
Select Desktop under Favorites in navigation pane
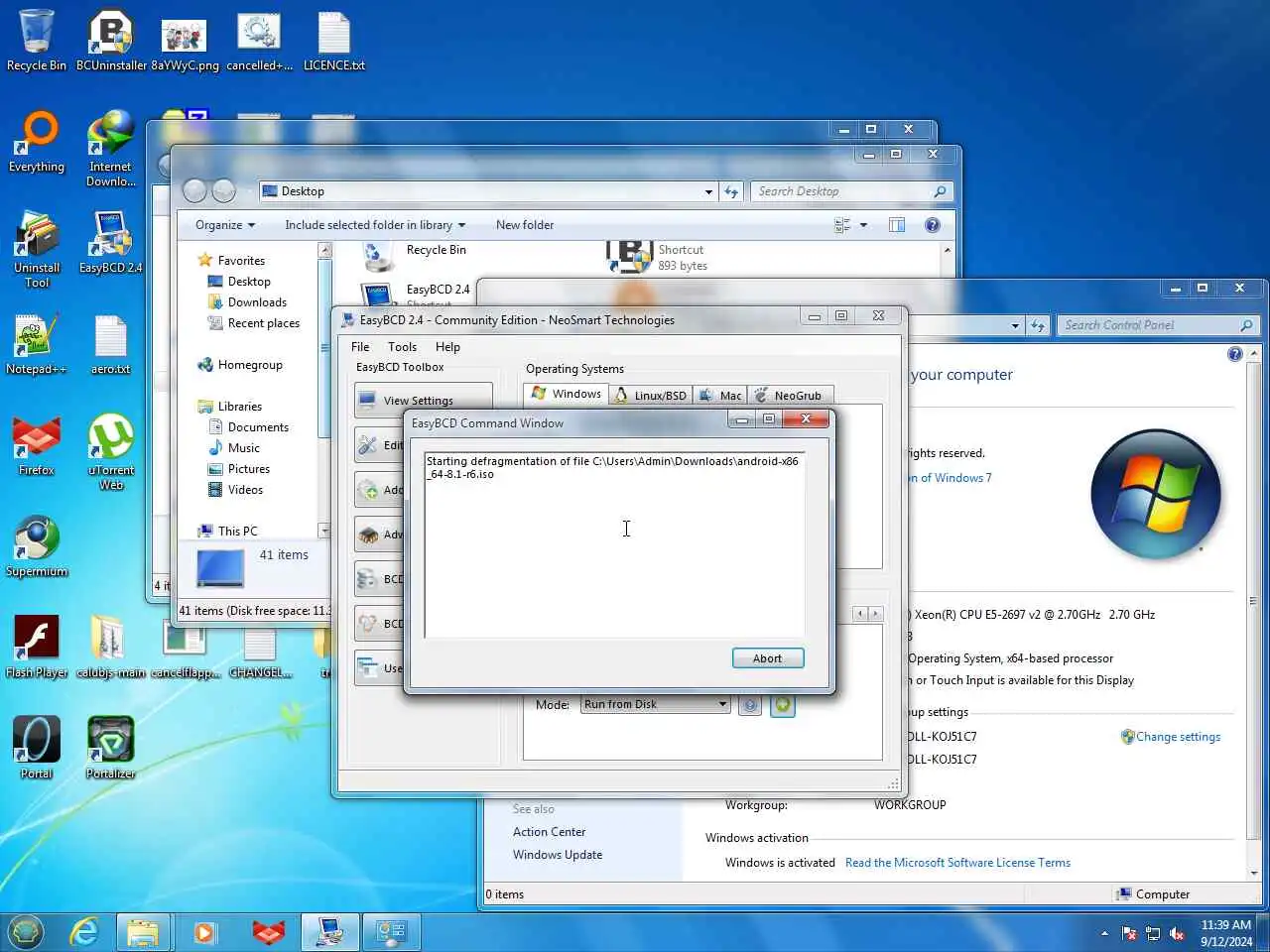(249, 282)
